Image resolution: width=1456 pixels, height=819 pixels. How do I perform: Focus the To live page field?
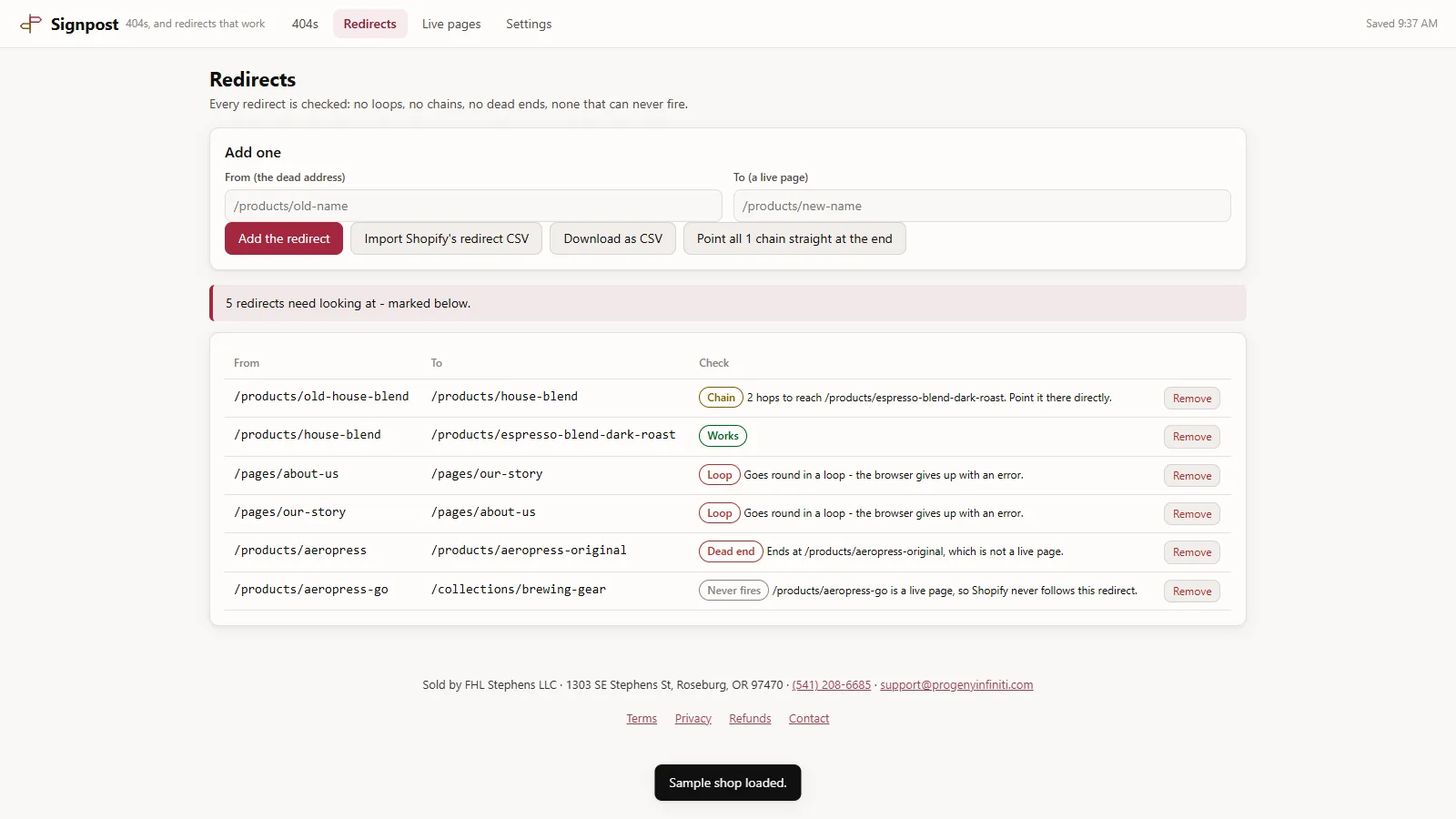(x=982, y=206)
